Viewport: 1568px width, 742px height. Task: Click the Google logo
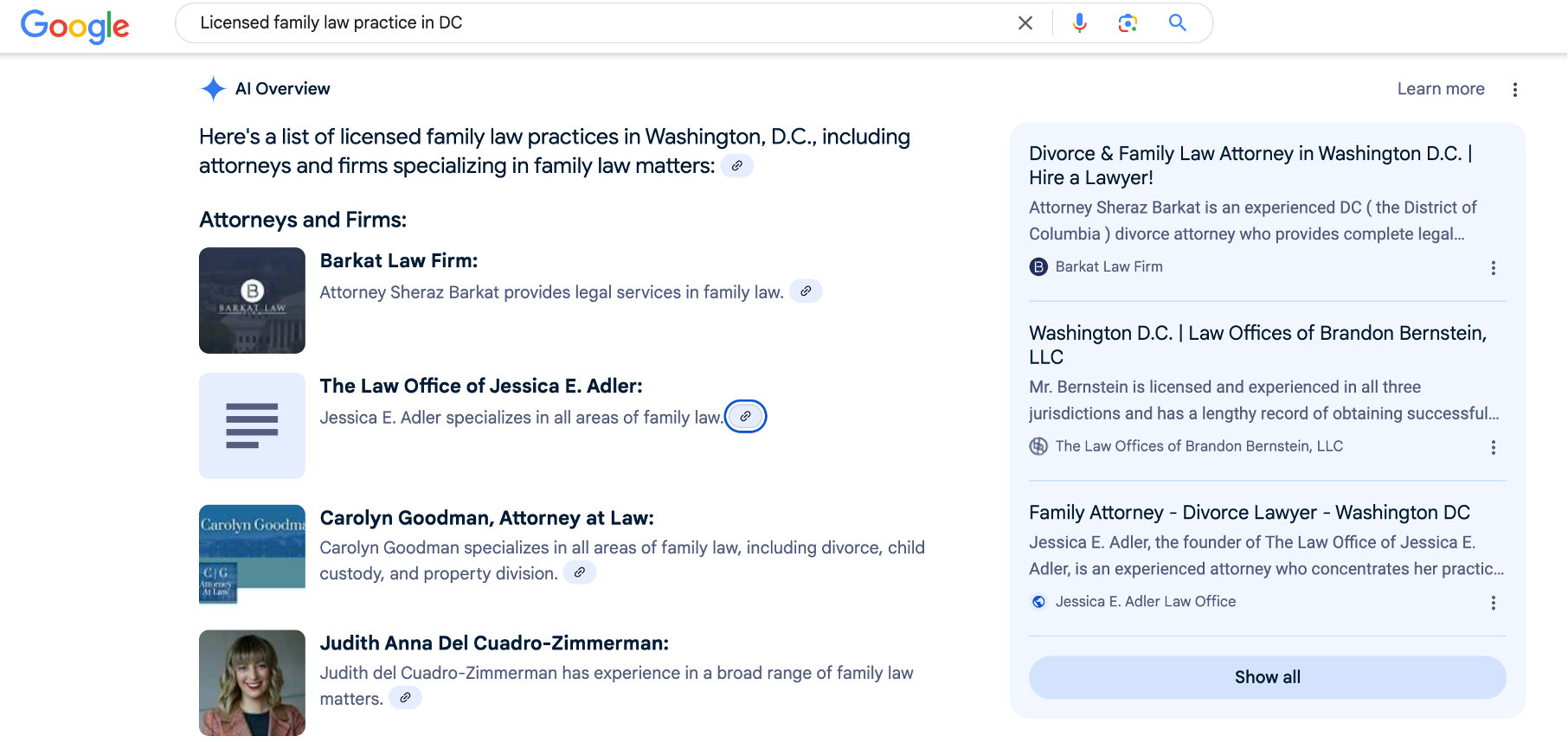[x=75, y=25]
